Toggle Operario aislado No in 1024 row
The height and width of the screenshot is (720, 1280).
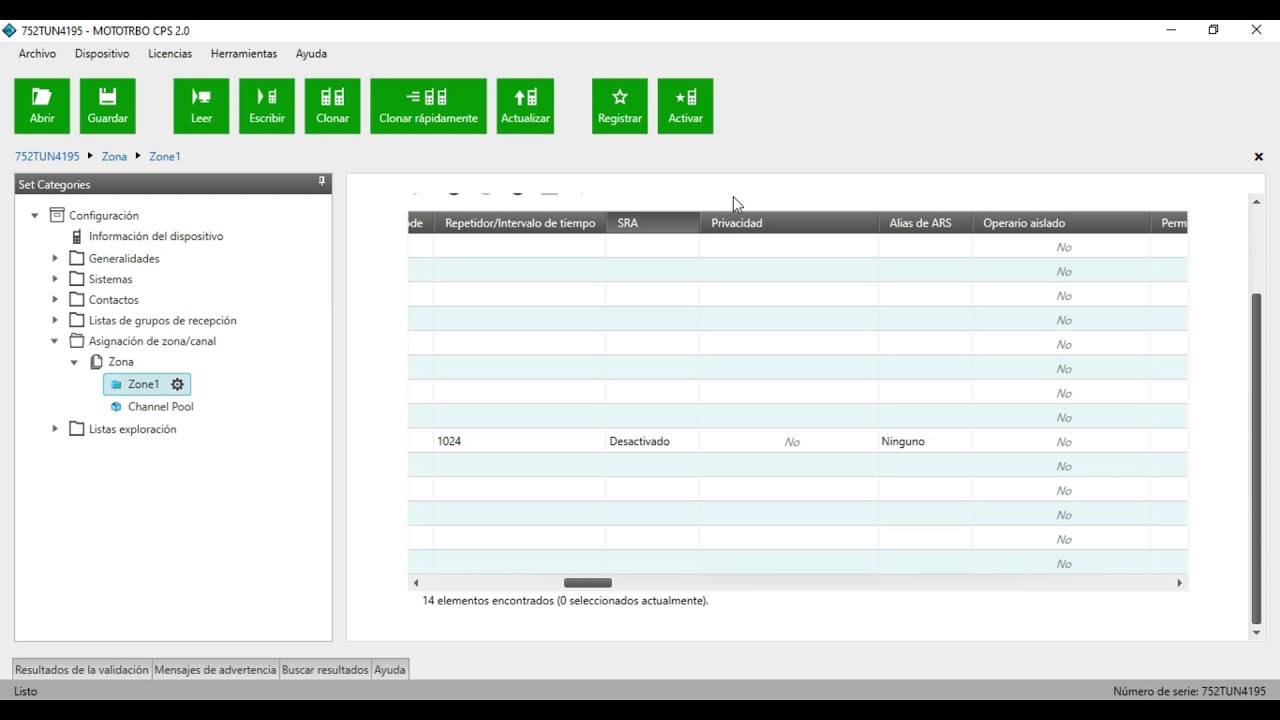point(1064,442)
